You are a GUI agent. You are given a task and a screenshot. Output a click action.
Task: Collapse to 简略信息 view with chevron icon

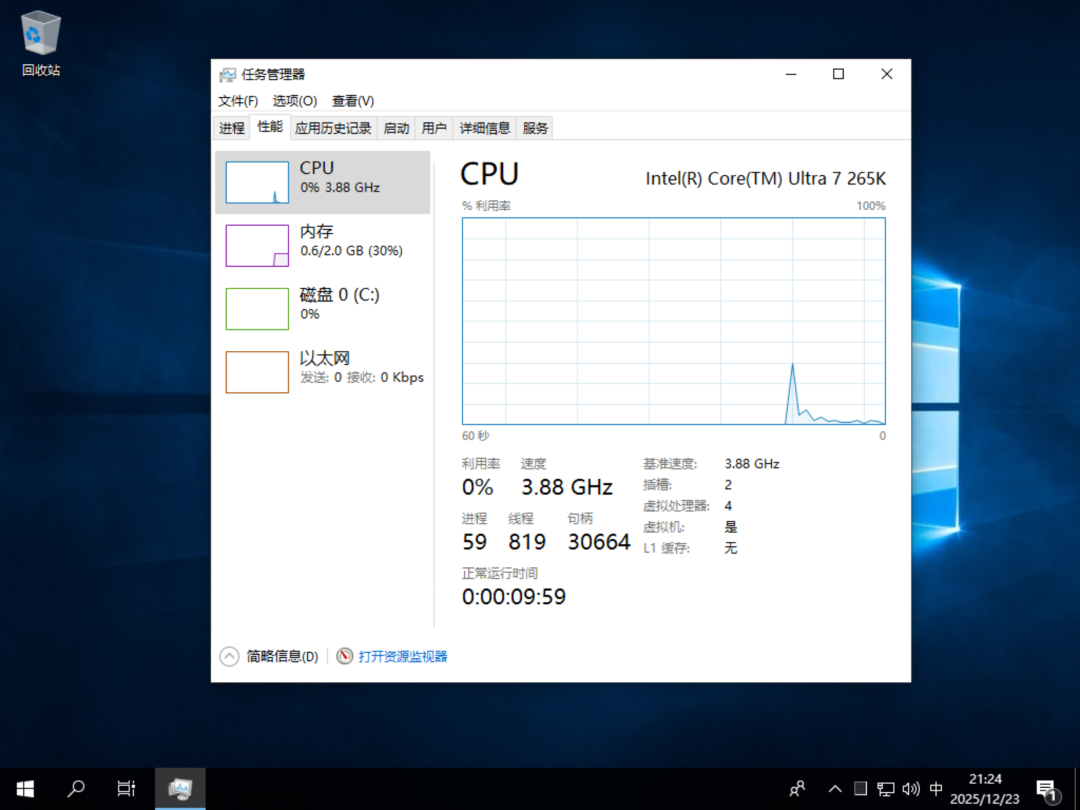tap(229, 656)
